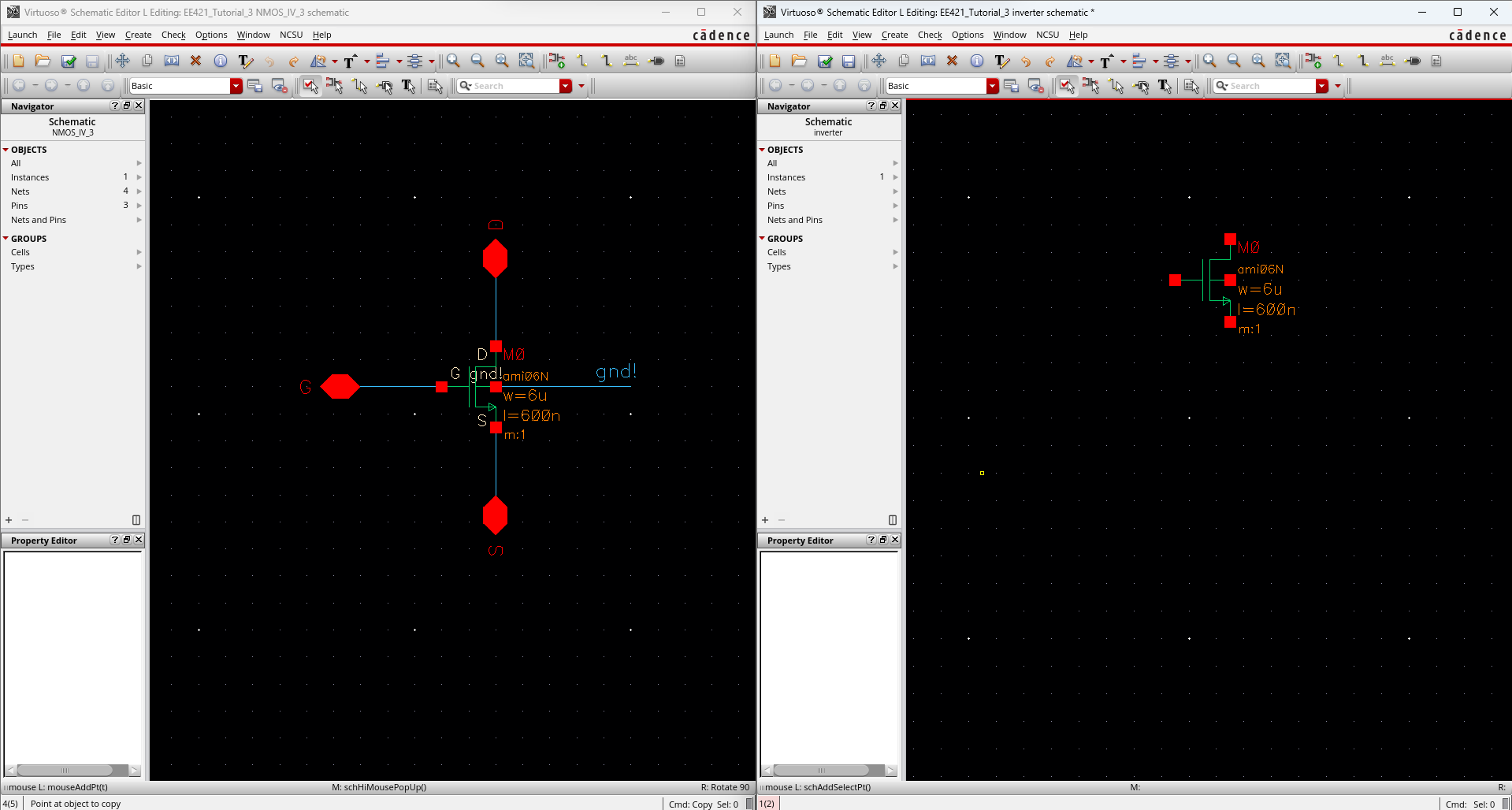Click the Delete X icon in NMOS_IV_3 window

coord(196,61)
